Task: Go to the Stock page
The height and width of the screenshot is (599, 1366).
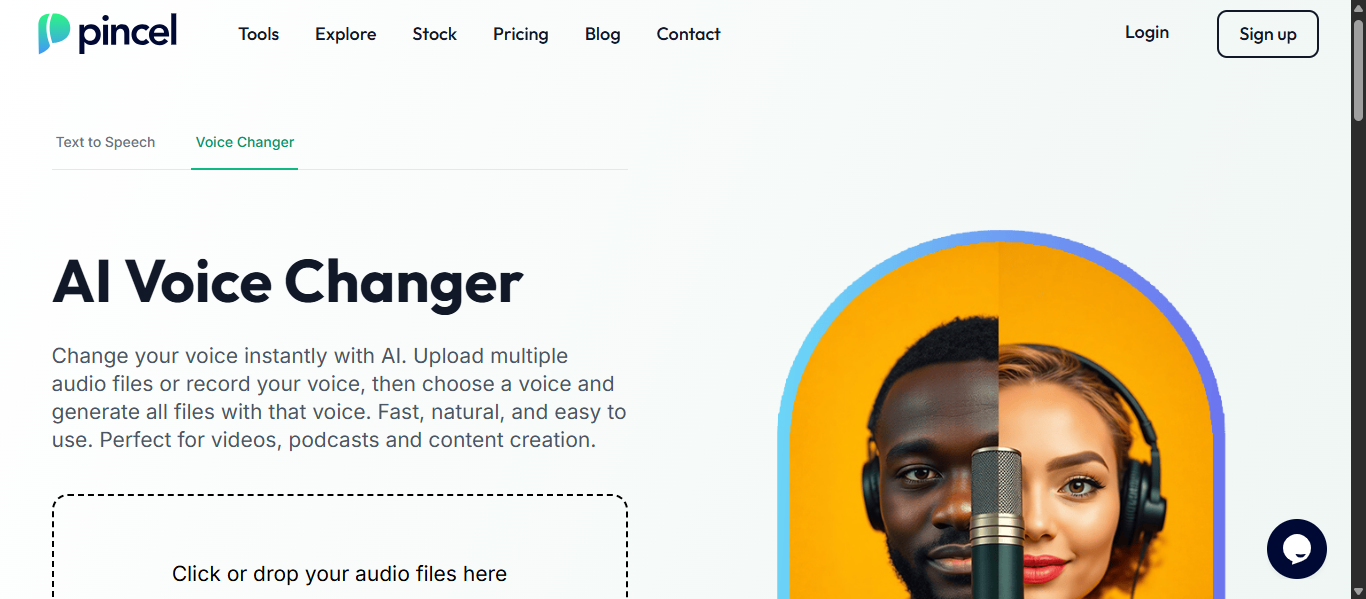Action: click(x=435, y=34)
